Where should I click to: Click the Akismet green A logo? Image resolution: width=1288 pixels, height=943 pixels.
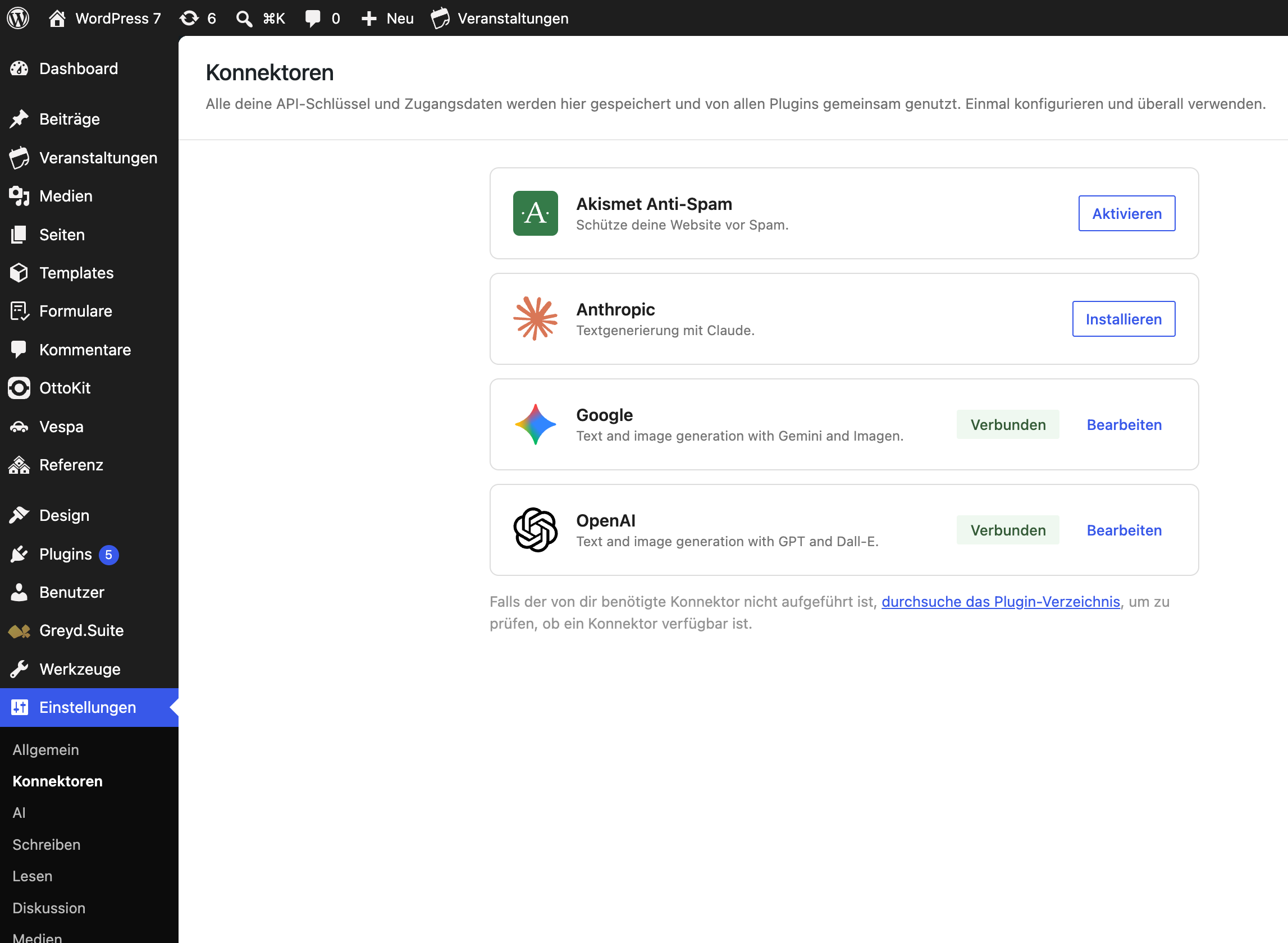coord(536,213)
